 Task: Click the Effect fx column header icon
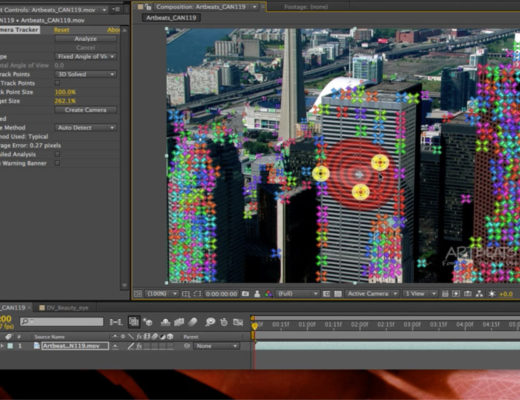[139, 337]
